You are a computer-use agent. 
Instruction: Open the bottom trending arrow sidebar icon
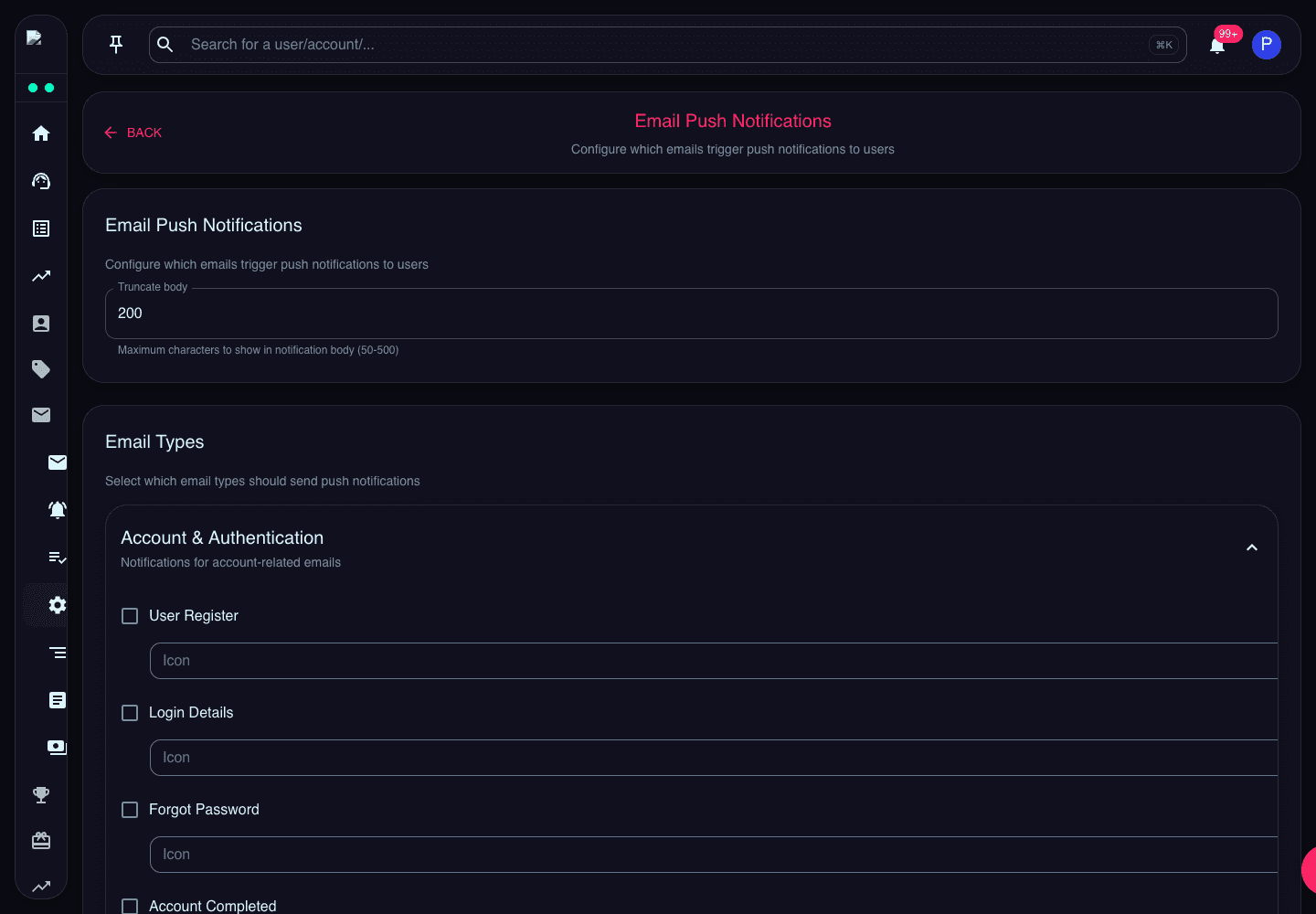coord(41,887)
